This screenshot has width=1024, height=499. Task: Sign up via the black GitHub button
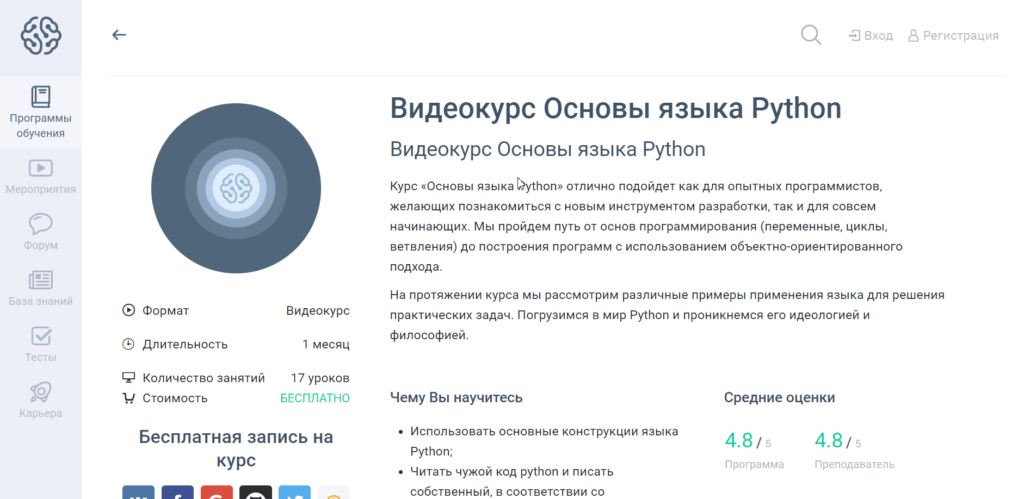pos(255,494)
